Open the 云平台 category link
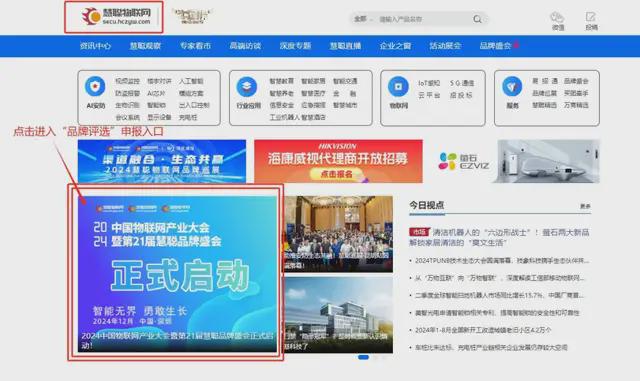 [x=429, y=95]
